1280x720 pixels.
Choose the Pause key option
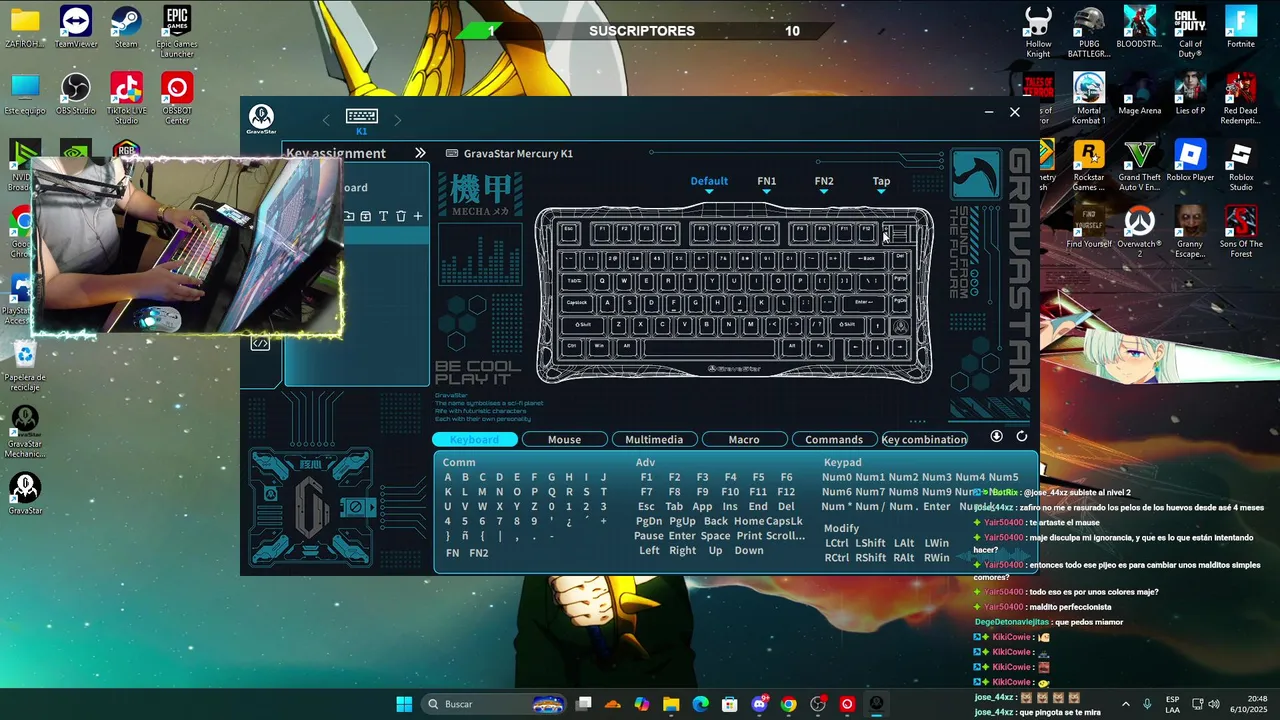click(649, 536)
